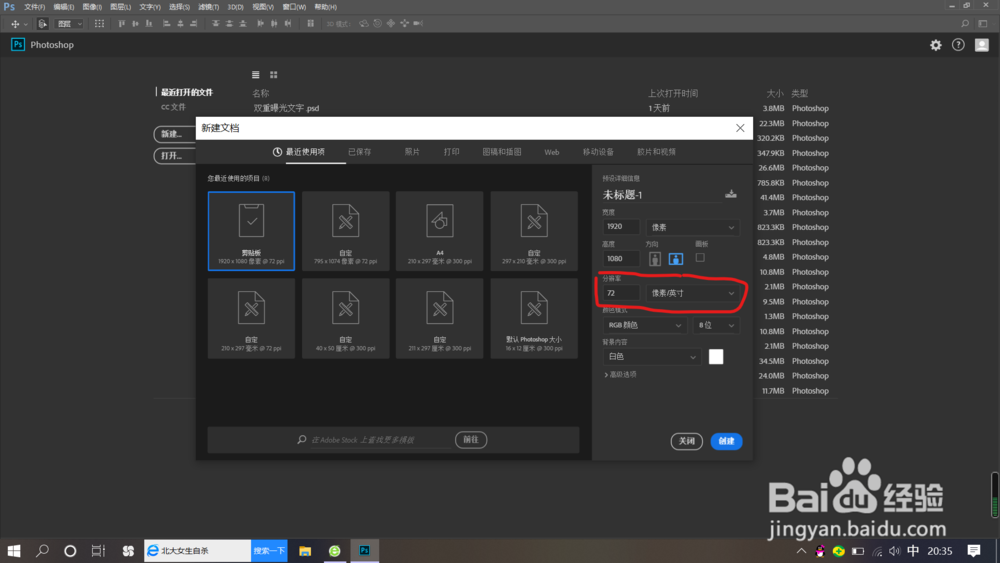Screen dimensions: 1000x563
Task: Select the 3D pan mode icon
Action: [391, 24]
